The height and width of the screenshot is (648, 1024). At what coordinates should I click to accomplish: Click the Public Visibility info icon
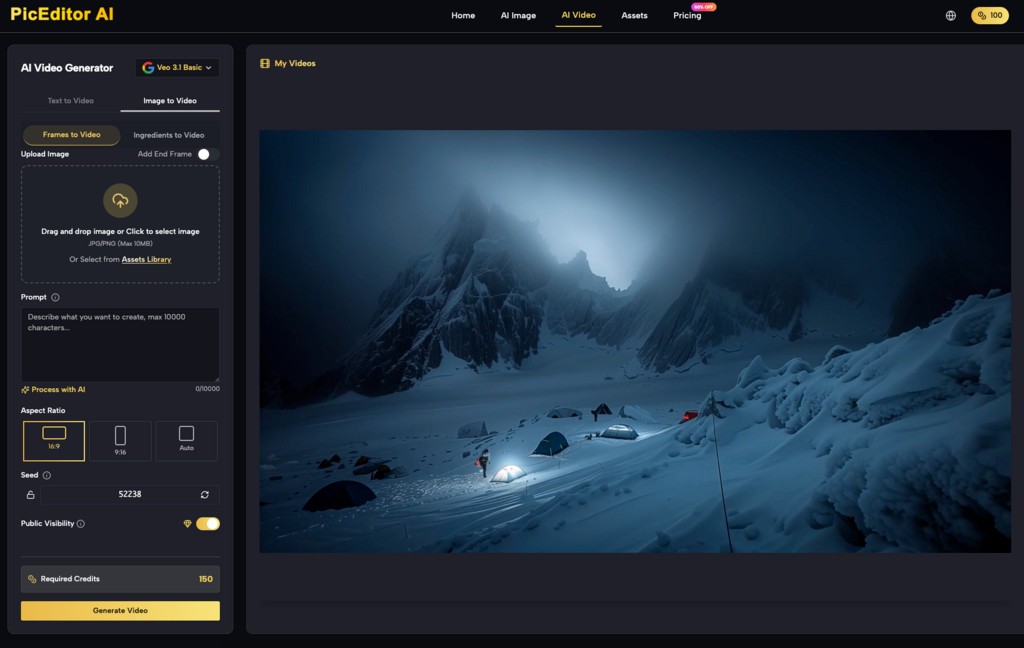tap(81, 524)
